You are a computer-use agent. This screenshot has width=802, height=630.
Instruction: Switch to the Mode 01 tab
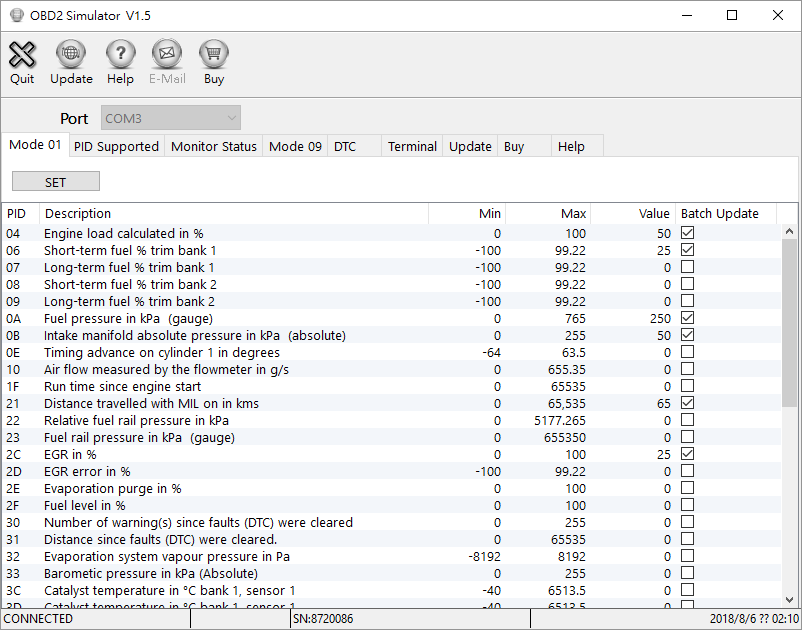[35, 145]
